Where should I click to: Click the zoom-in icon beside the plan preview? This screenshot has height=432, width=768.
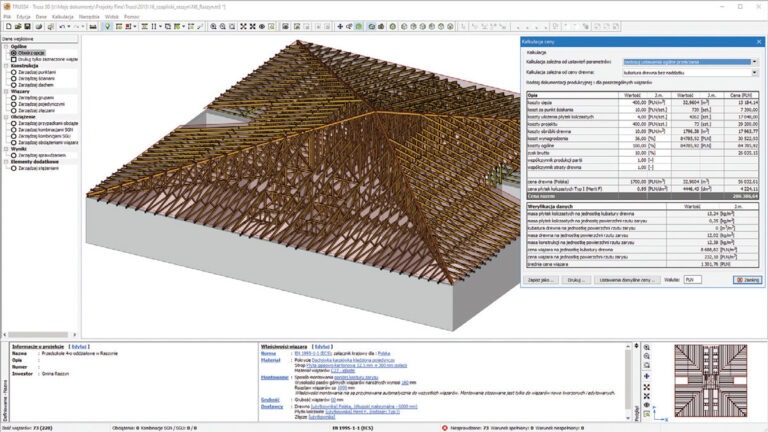click(x=647, y=347)
